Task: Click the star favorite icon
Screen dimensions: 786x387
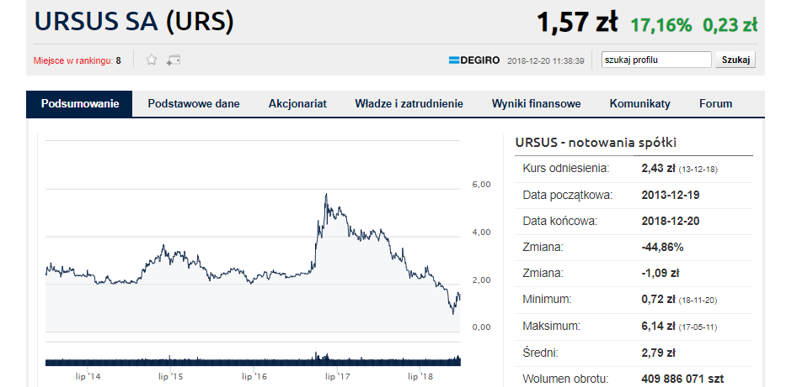Action: tap(151, 60)
